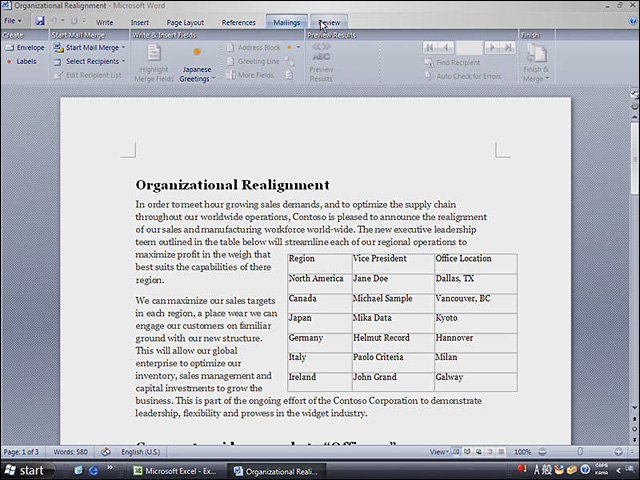640x480 pixels.
Task: Switch to Print Layout view in the status bar
Action: (456, 452)
